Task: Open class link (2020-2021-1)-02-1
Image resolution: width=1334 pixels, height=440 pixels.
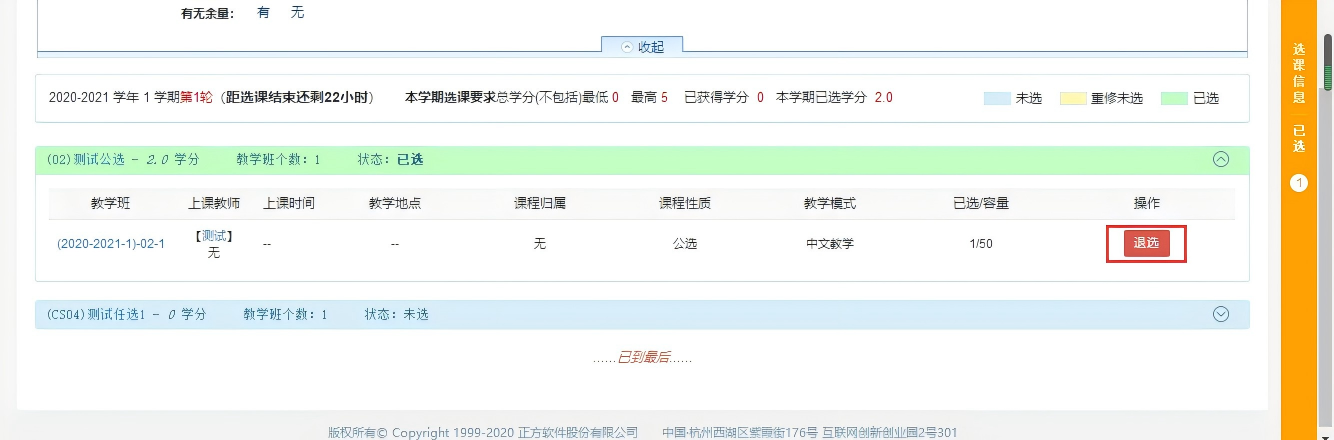Action: tap(111, 244)
